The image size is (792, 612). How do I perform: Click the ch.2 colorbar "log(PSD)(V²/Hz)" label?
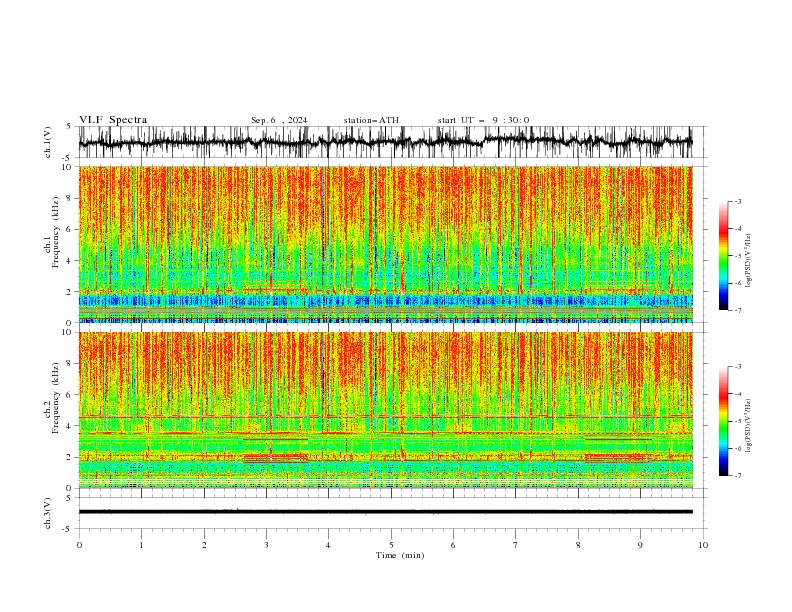749,426
